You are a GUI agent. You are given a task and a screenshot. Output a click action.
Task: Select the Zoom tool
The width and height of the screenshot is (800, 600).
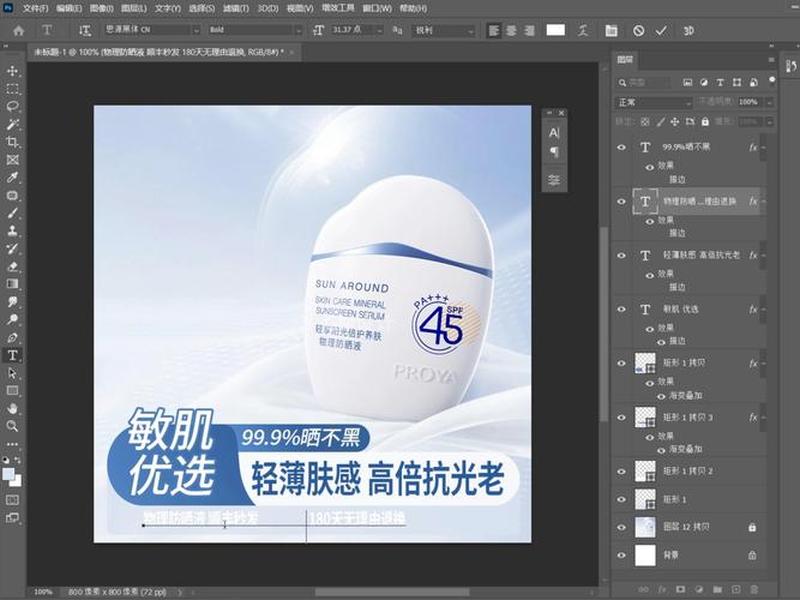[12, 426]
